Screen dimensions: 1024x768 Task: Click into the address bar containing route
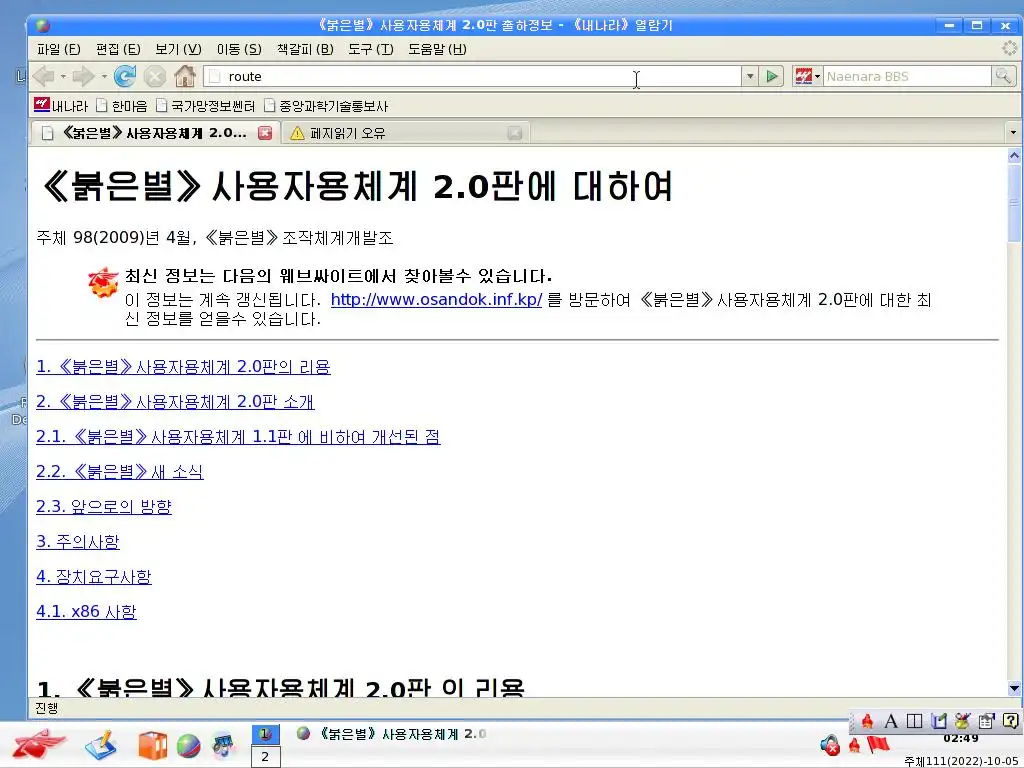pyautogui.click(x=472, y=76)
